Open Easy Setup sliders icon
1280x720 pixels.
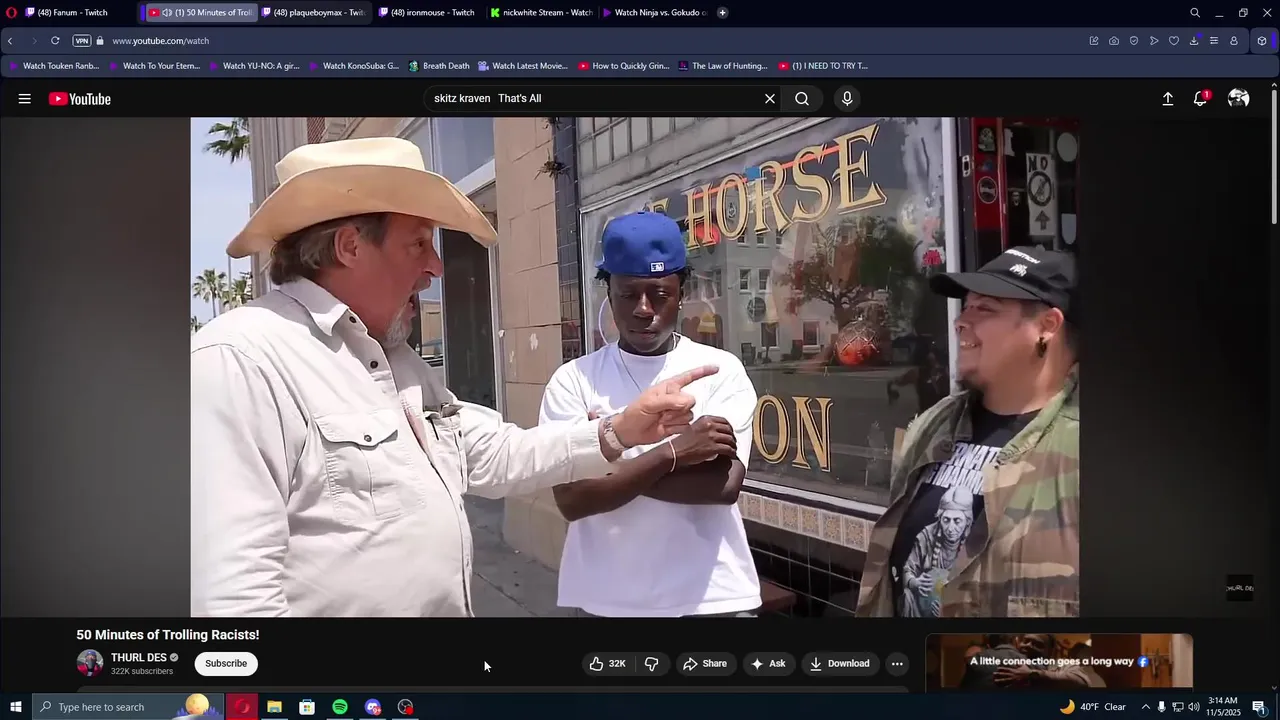1214,41
